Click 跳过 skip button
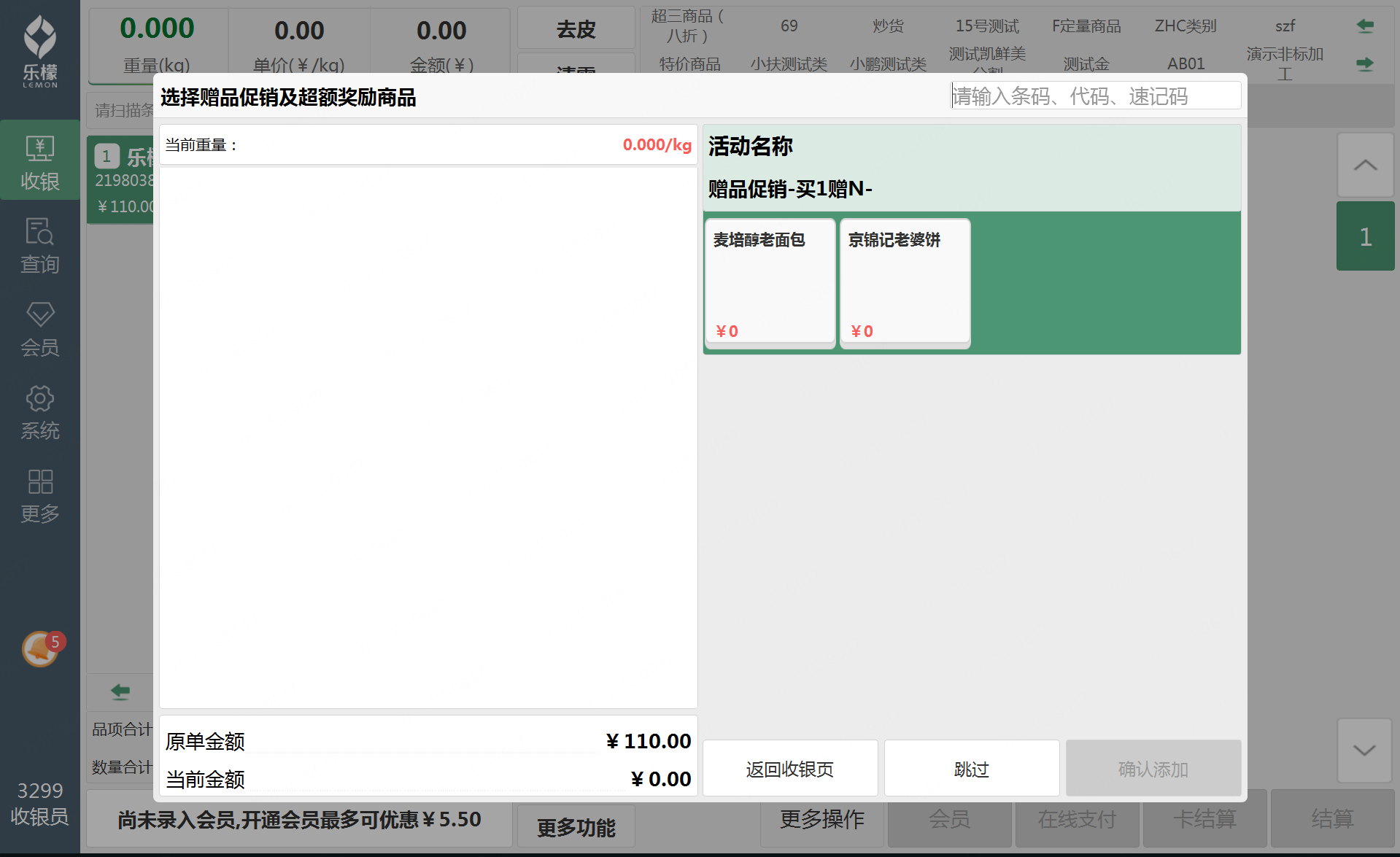This screenshot has height=857, width=1400. (972, 769)
